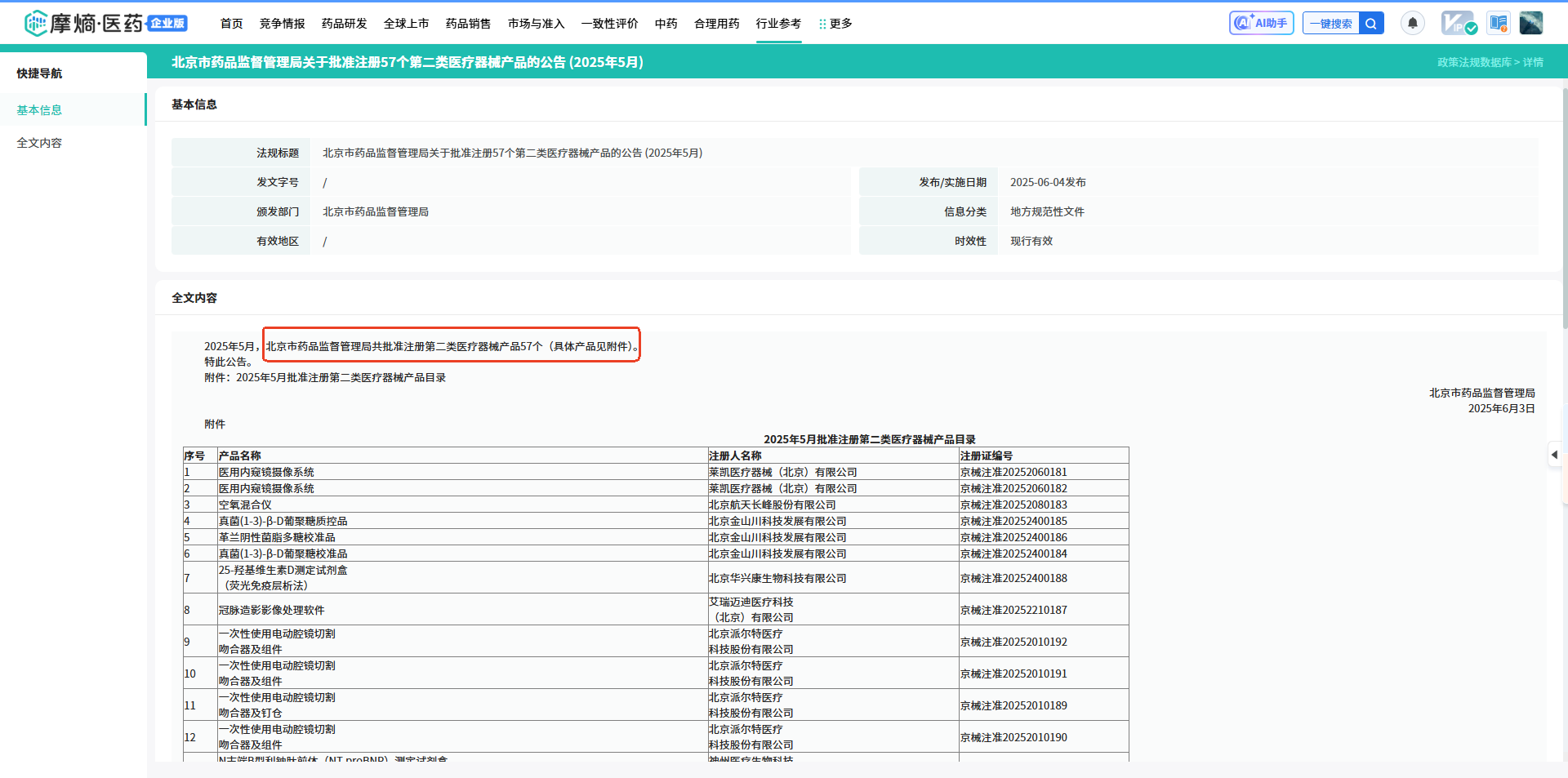The height and width of the screenshot is (778, 1568).
Task: Click registration number 京械注准20252400185
Action: pos(1013,521)
